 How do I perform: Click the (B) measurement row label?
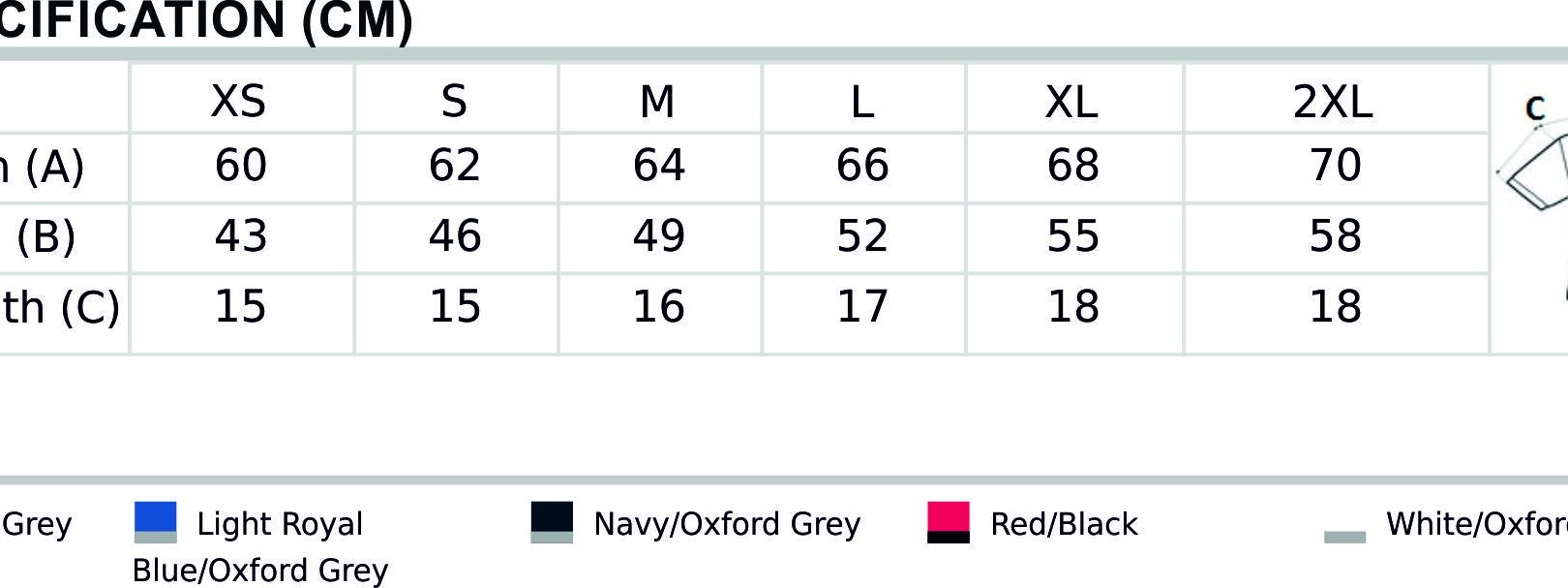tap(45, 237)
